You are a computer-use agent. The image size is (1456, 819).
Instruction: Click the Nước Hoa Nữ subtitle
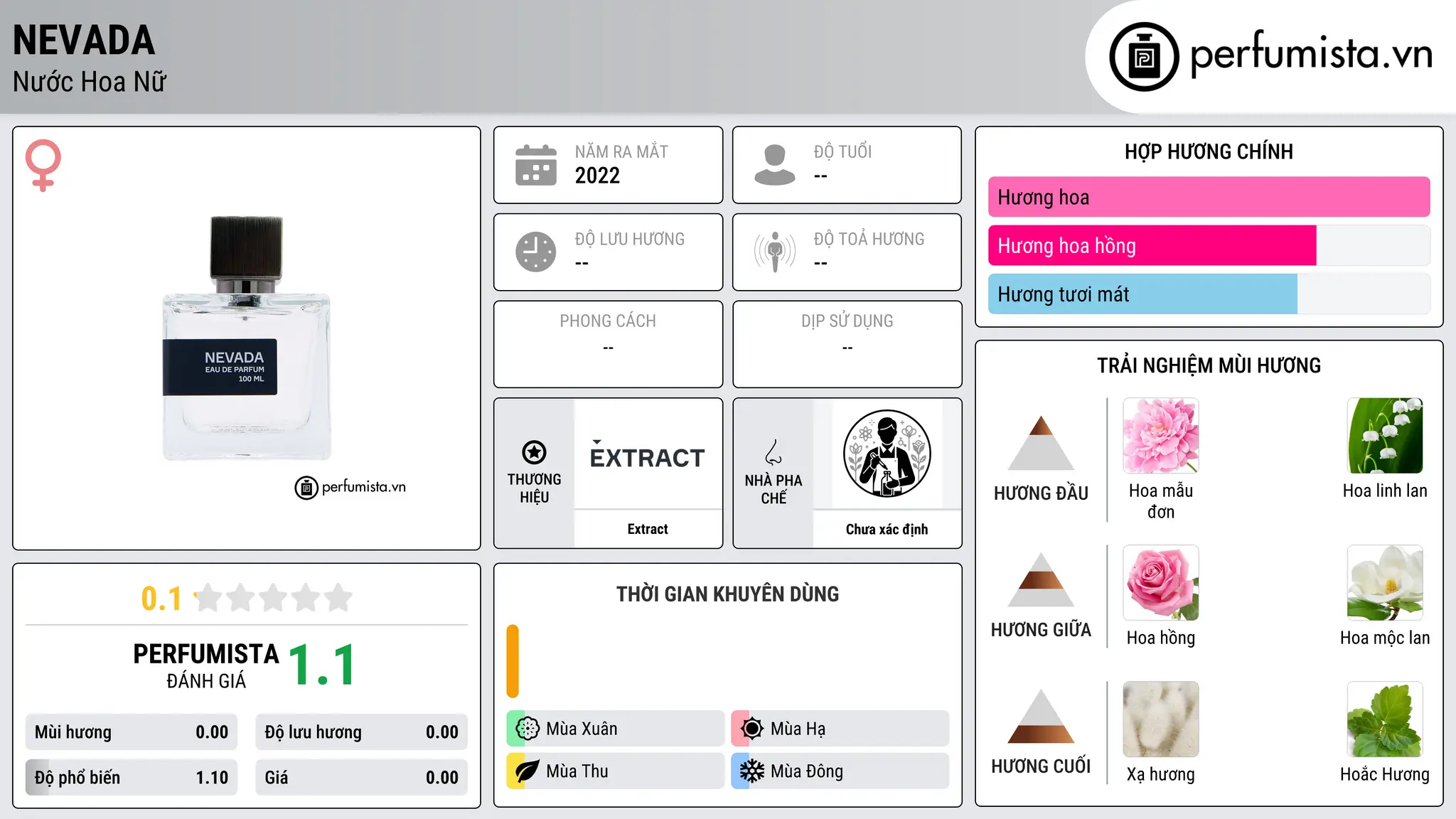pyautogui.click(x=90, y=82)
